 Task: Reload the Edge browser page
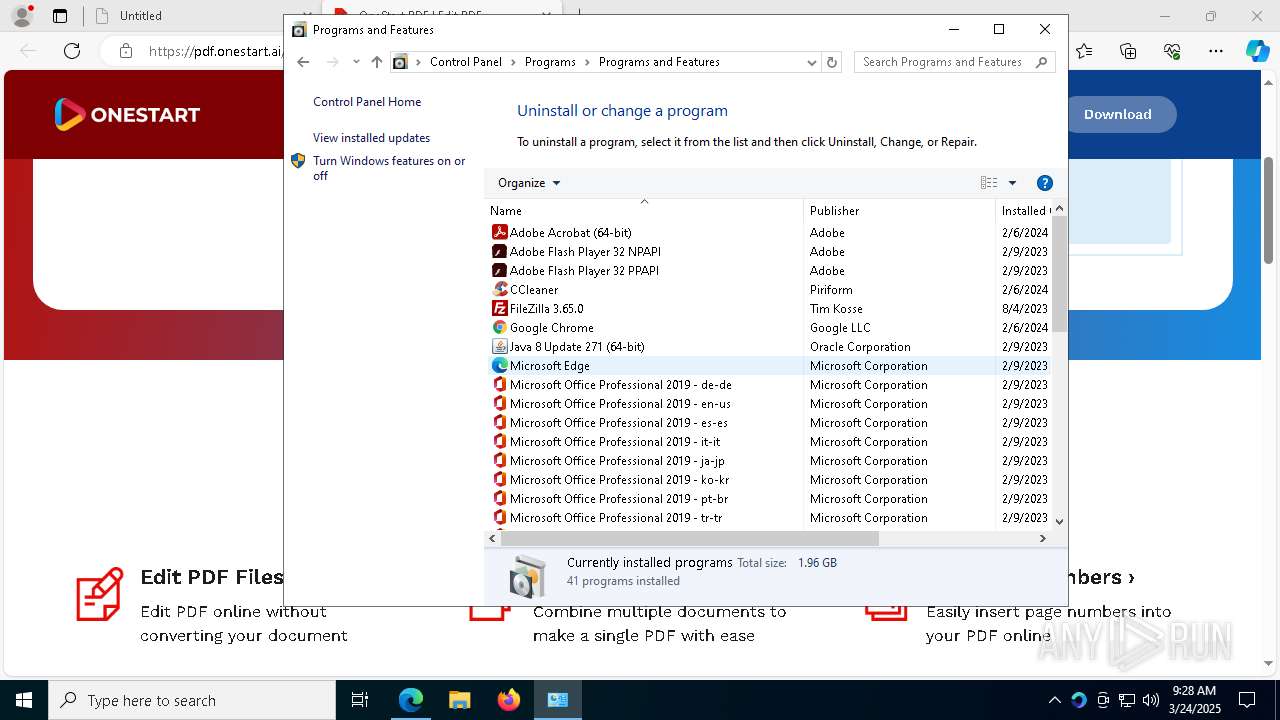72,51
